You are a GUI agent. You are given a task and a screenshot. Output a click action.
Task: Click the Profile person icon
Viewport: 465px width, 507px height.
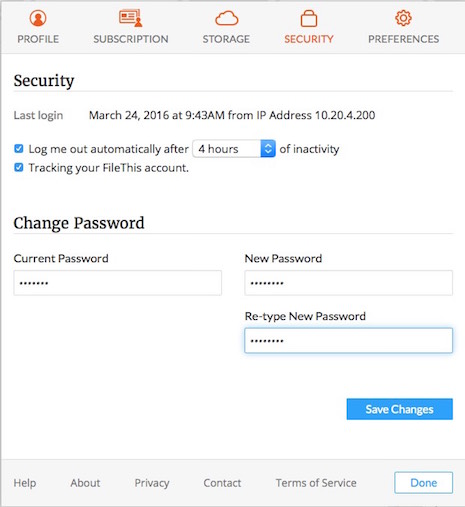pyautogui.click(x=38, y=18)
